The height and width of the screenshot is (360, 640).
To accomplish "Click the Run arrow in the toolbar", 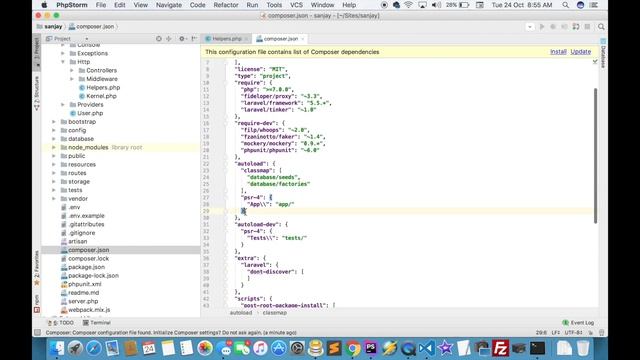I will click(542, 27).
